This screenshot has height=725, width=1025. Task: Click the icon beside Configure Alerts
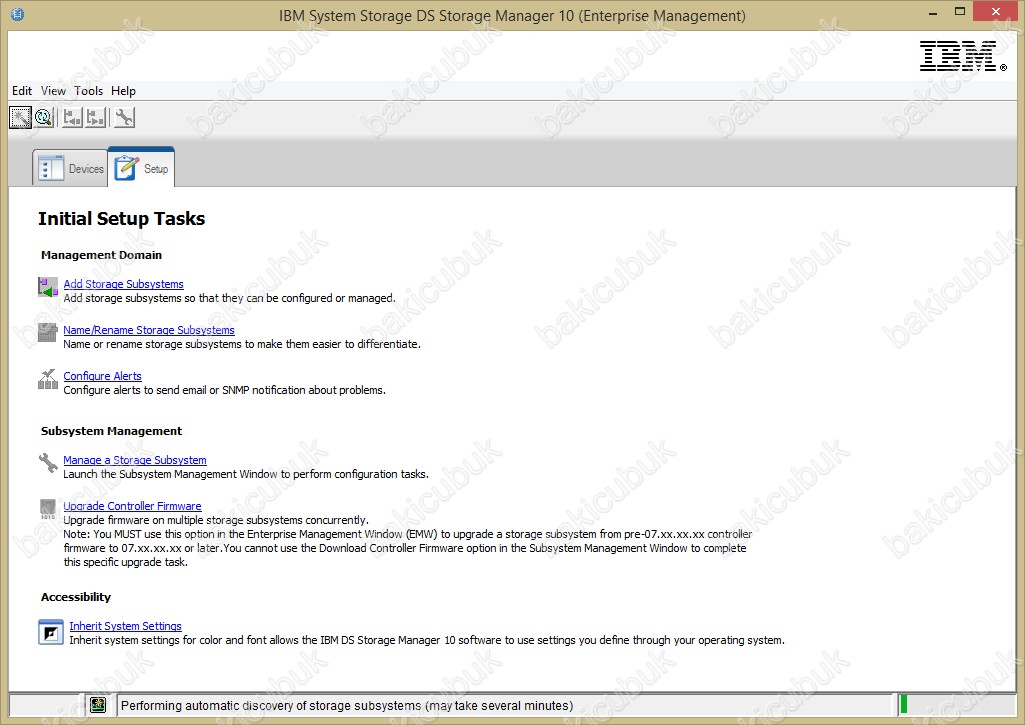48,379
